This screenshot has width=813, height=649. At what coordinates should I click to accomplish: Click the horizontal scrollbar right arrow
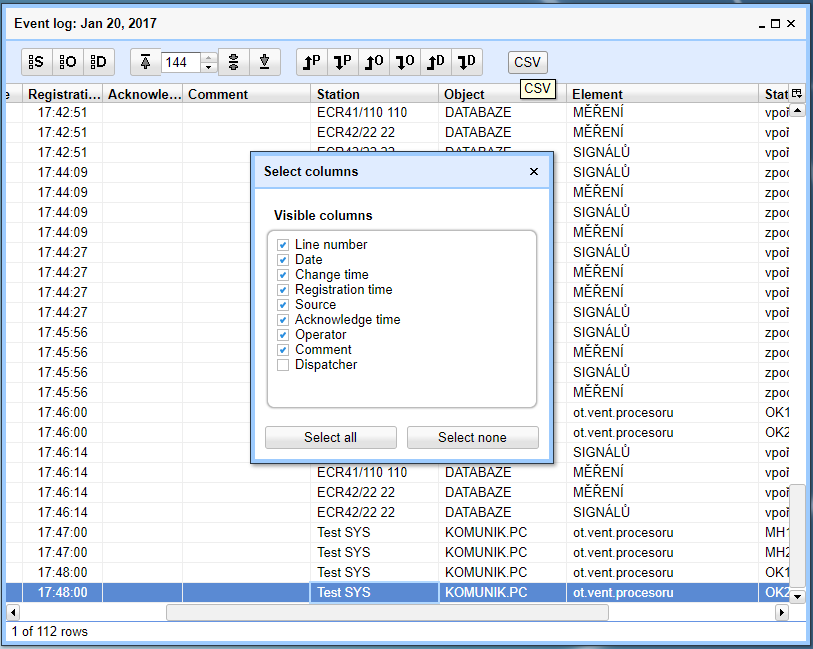pos(782,613)
